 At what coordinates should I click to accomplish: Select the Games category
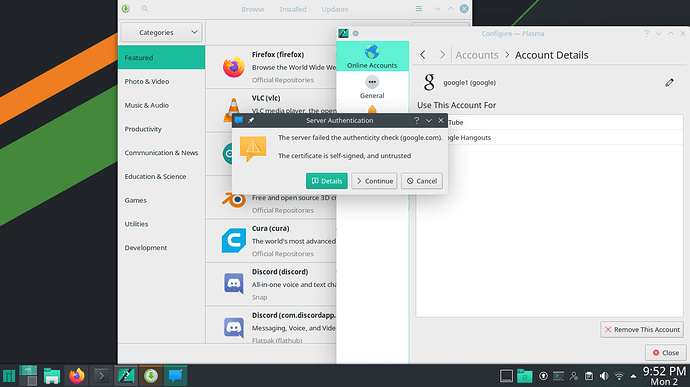[x=161, y=200]
